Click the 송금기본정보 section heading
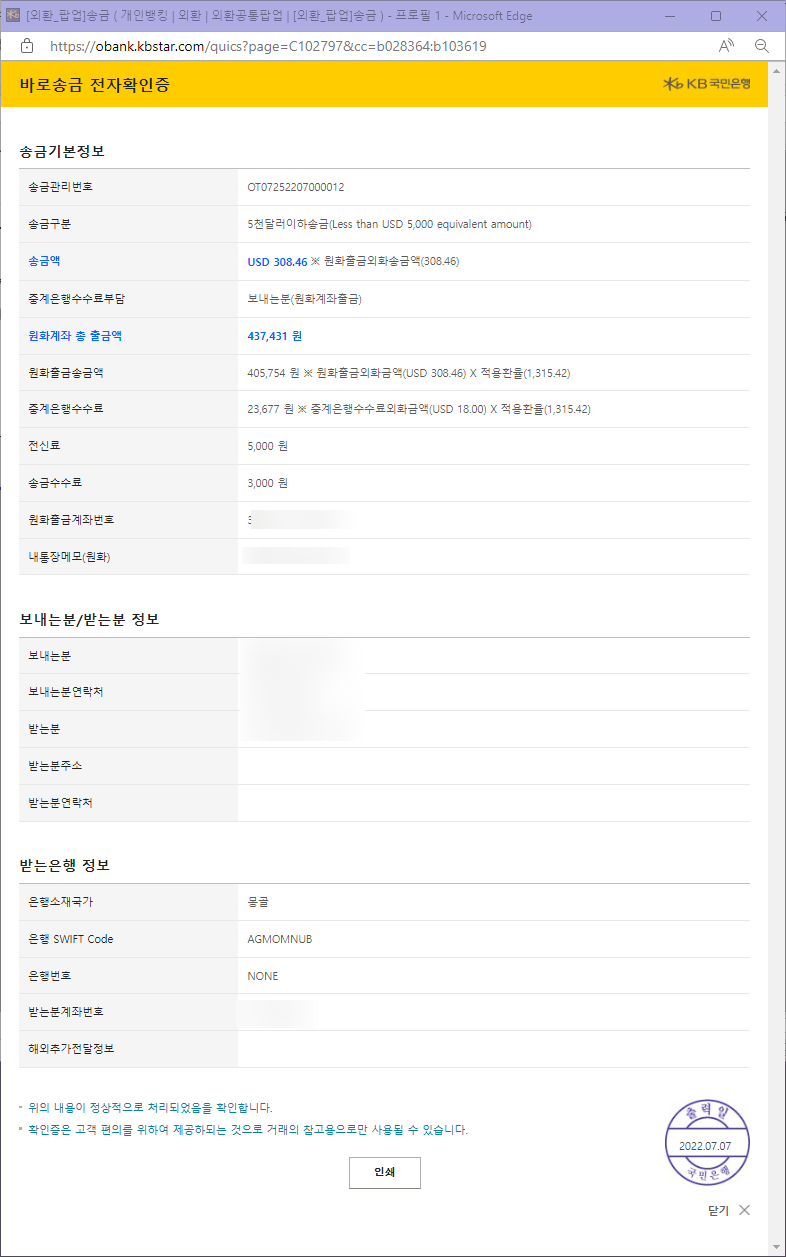Screen dimensions: 786x1257 coord(62,152)
